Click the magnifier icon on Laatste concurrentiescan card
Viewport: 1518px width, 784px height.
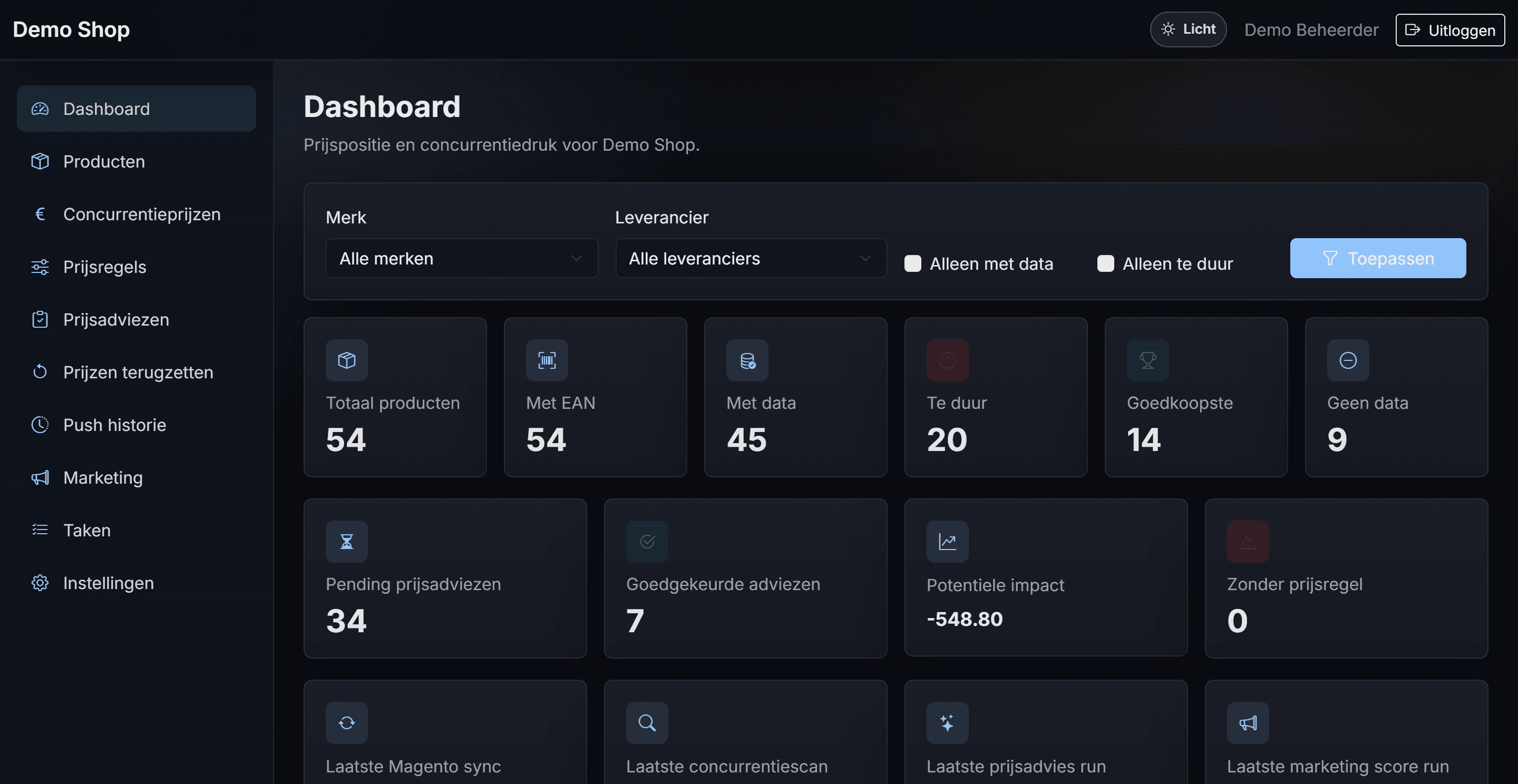647,723
